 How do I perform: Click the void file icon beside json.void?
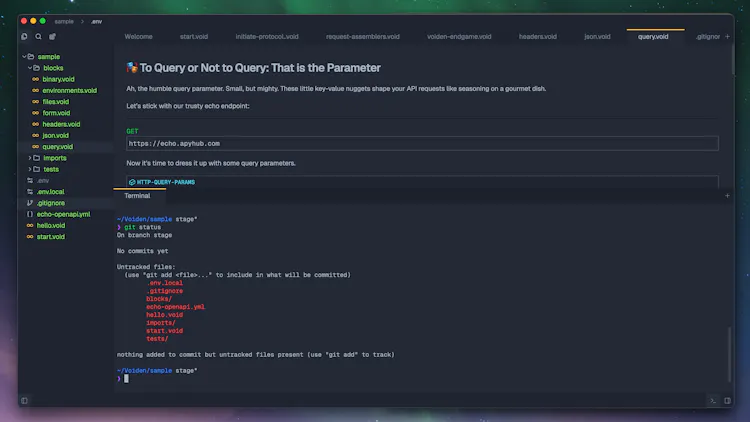pyautogui.click(x=35, y=135)
